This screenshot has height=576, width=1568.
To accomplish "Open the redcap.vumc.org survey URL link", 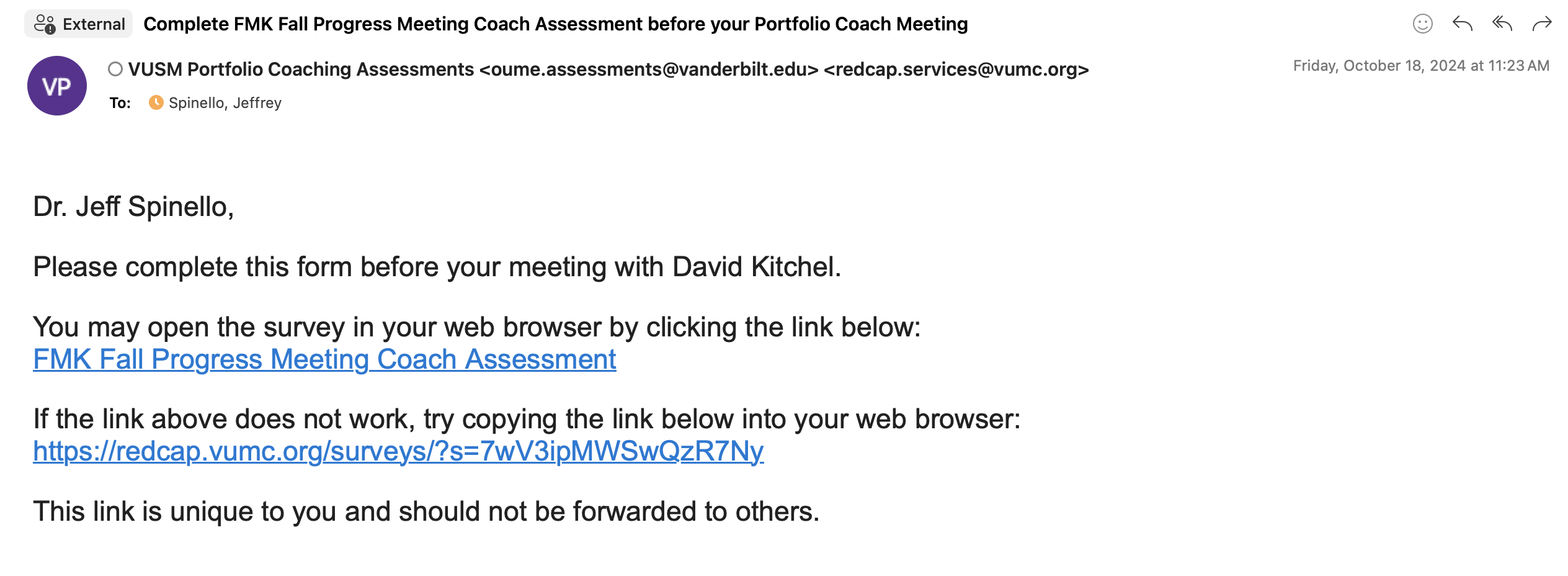I will (398, 451).
